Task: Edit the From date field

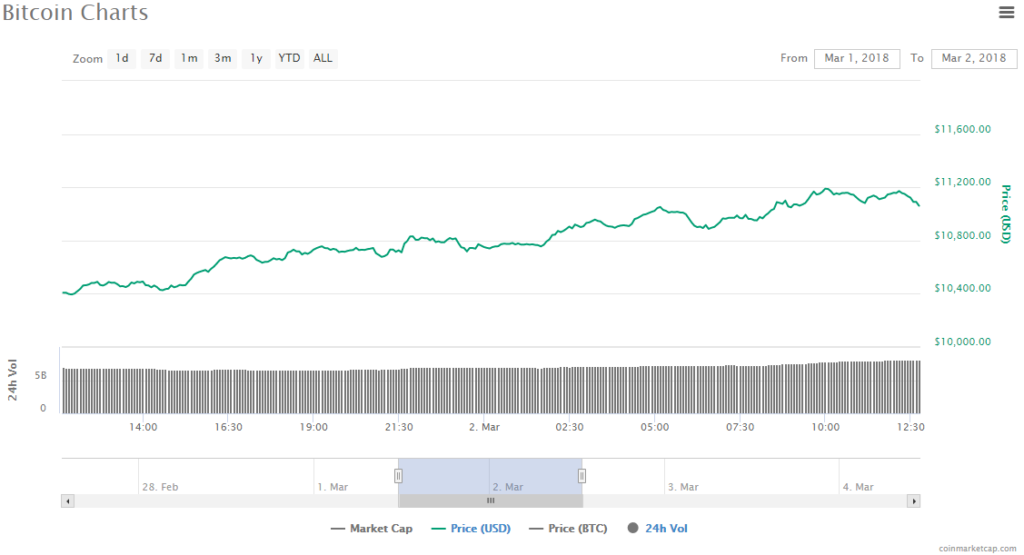Action: [x=857, y=58]
